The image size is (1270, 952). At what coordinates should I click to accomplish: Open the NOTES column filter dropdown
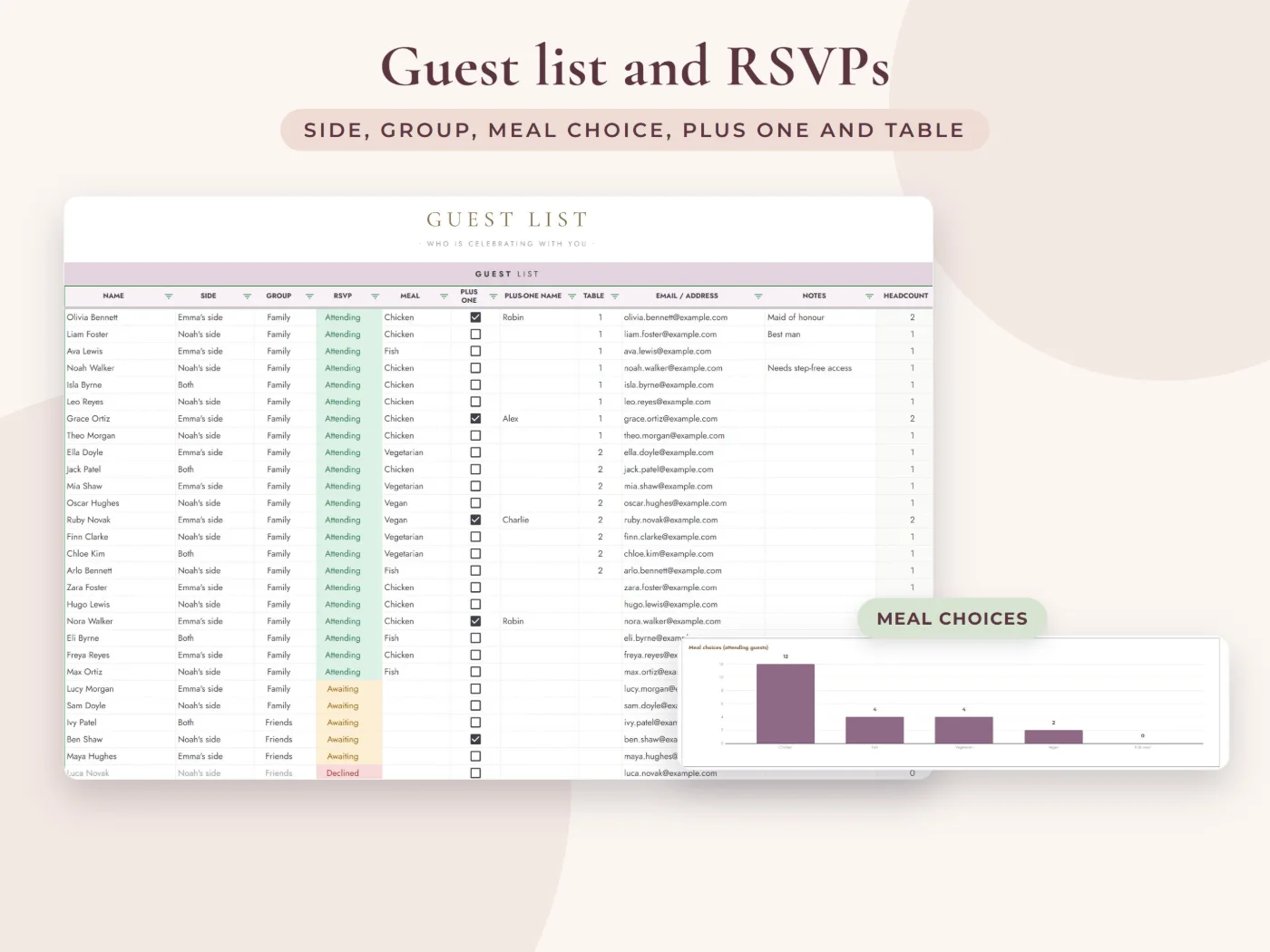869,296
